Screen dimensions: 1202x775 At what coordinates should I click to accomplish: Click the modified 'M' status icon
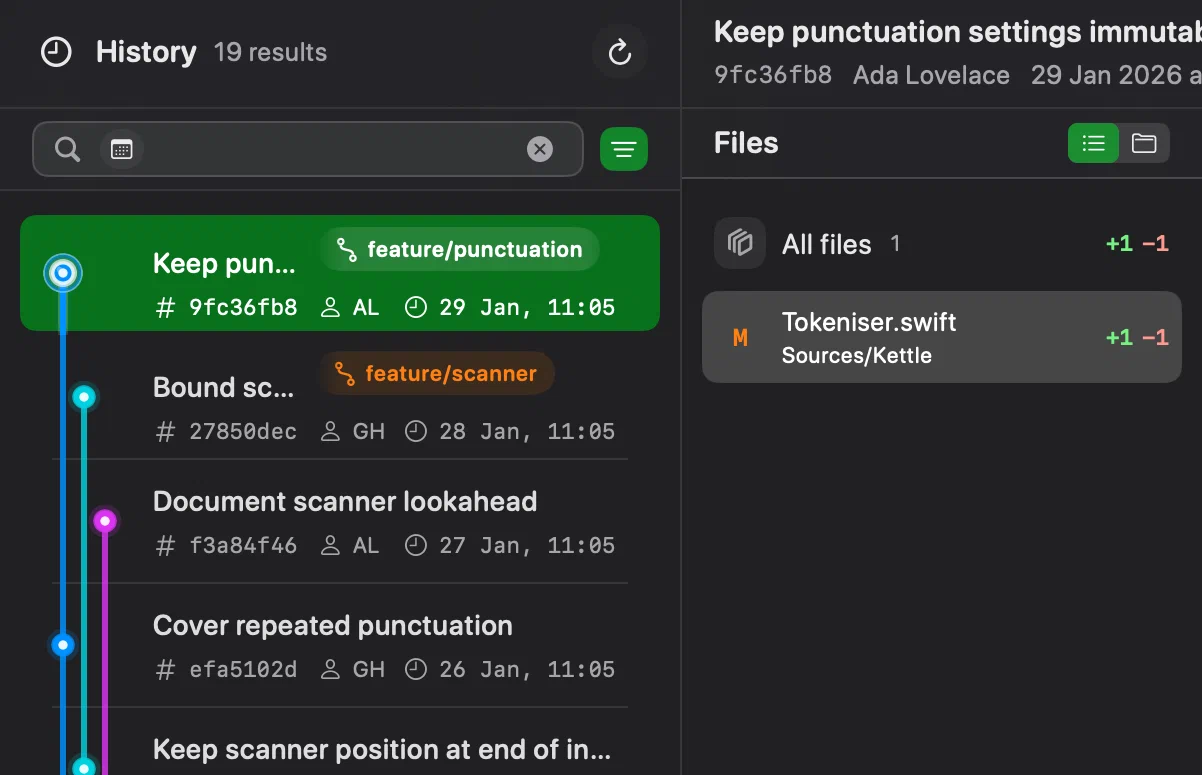(740, 337)
